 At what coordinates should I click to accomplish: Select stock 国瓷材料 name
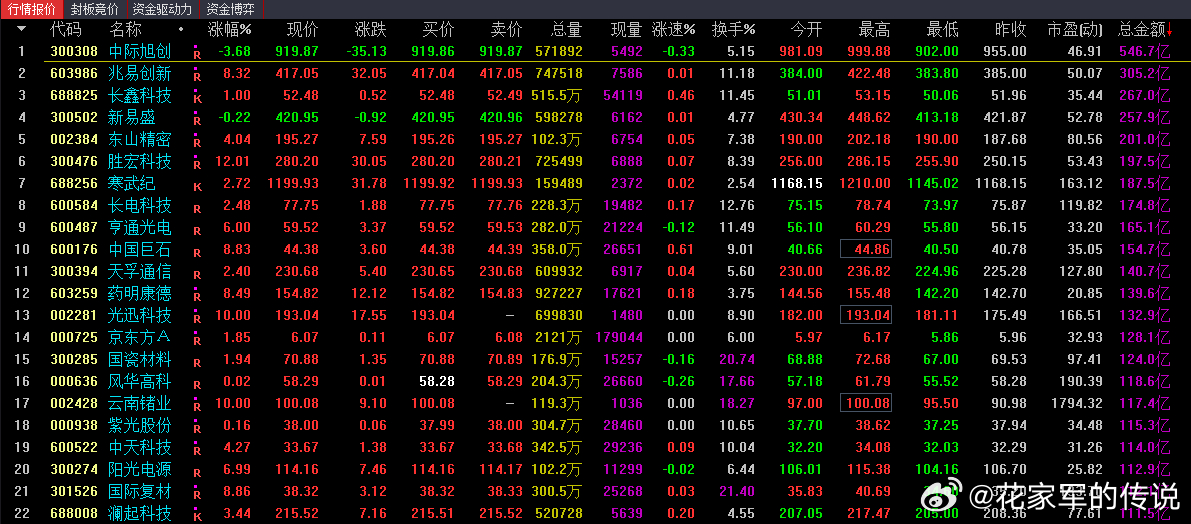[141, 359]
